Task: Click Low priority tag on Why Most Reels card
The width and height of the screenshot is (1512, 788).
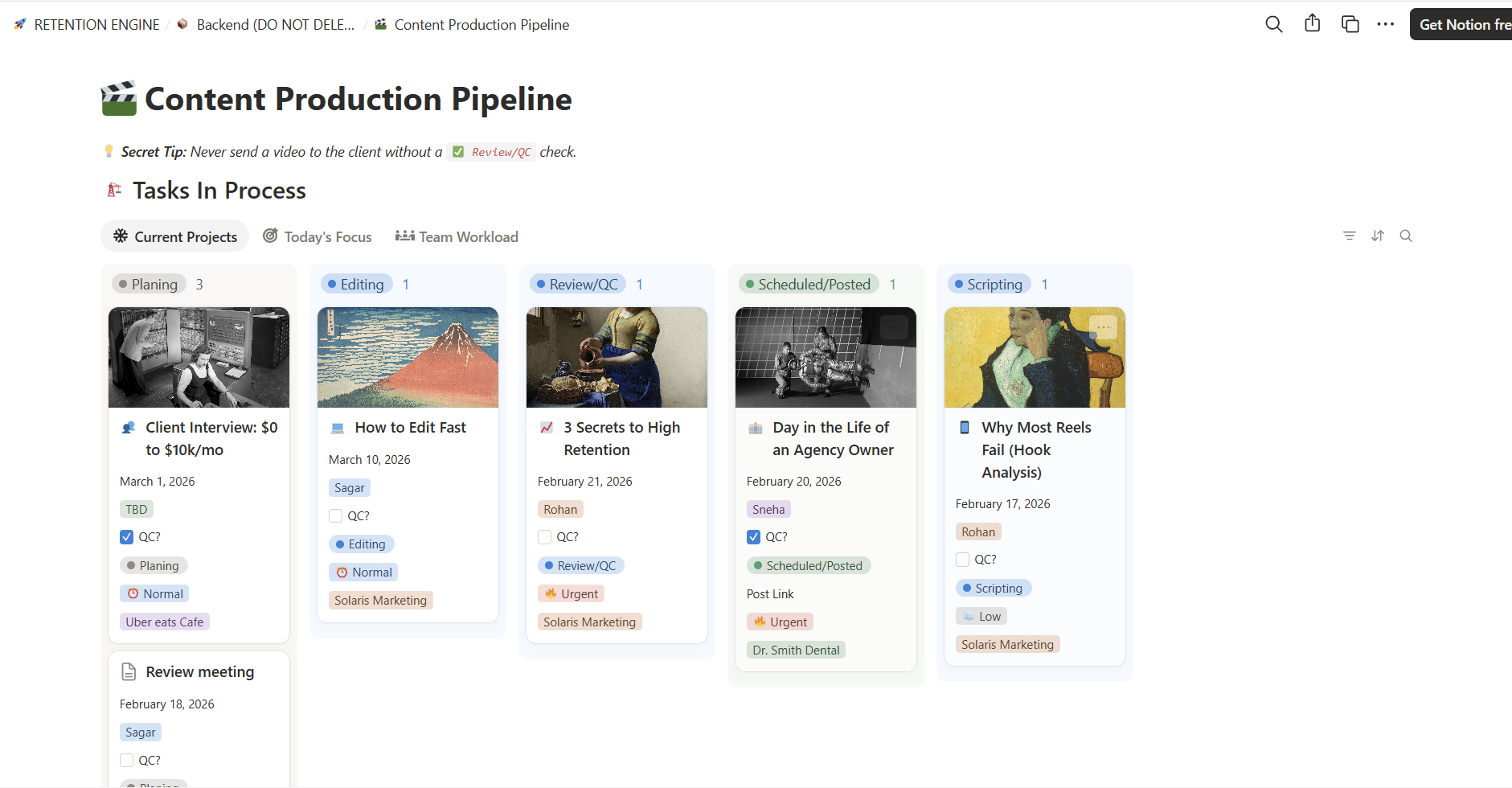Action: tap(981, 617)
